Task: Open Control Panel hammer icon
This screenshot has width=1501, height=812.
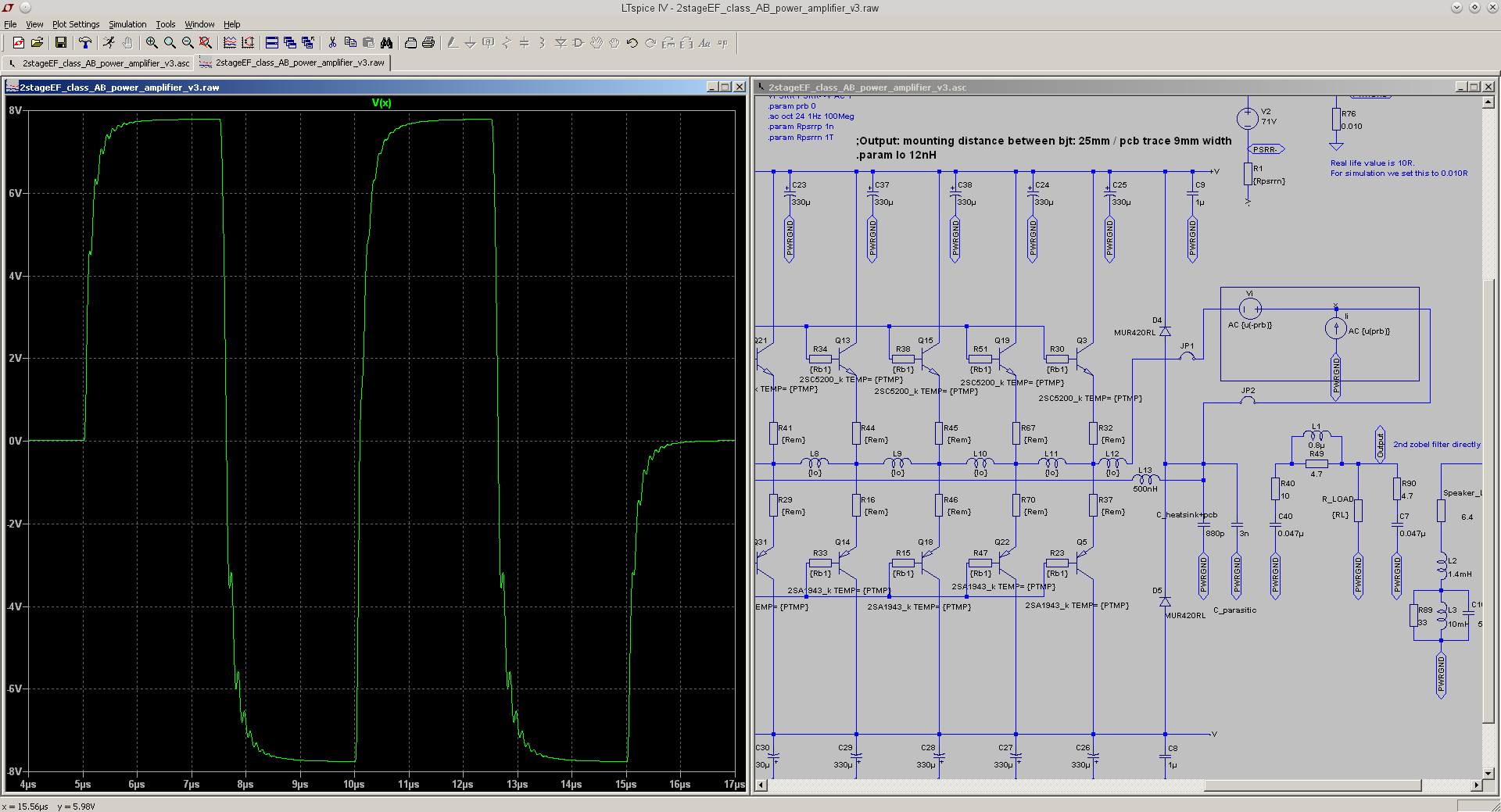Action: coord(85,43)
